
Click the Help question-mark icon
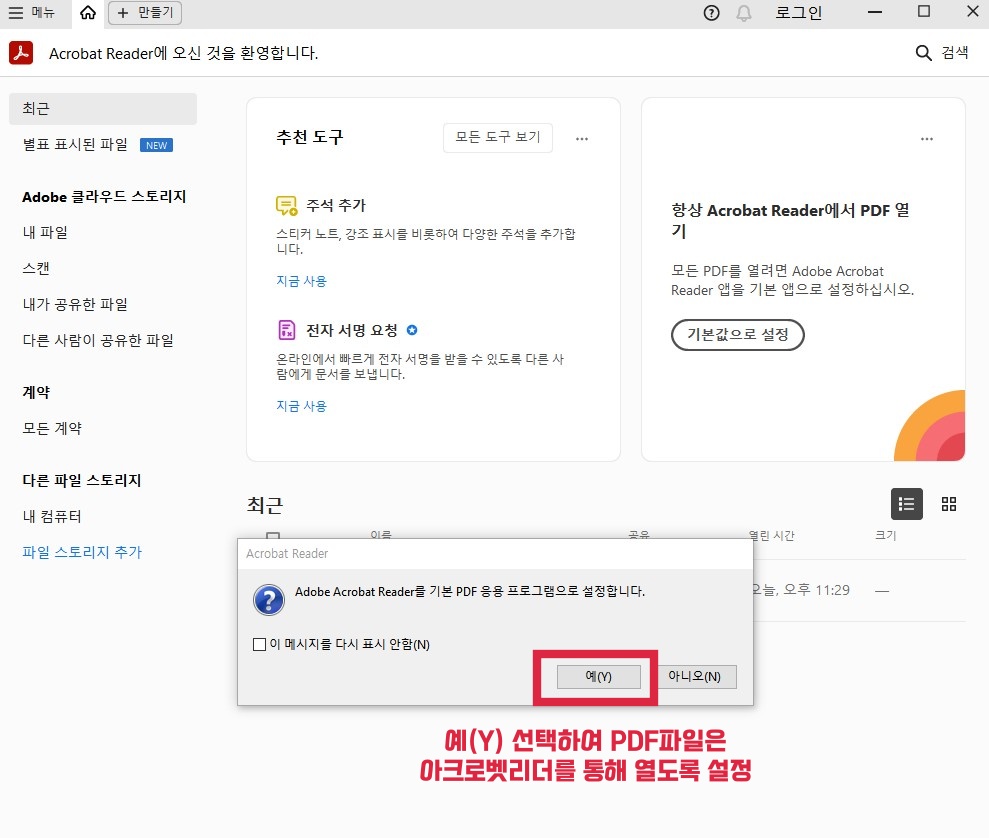coord(710,13)
